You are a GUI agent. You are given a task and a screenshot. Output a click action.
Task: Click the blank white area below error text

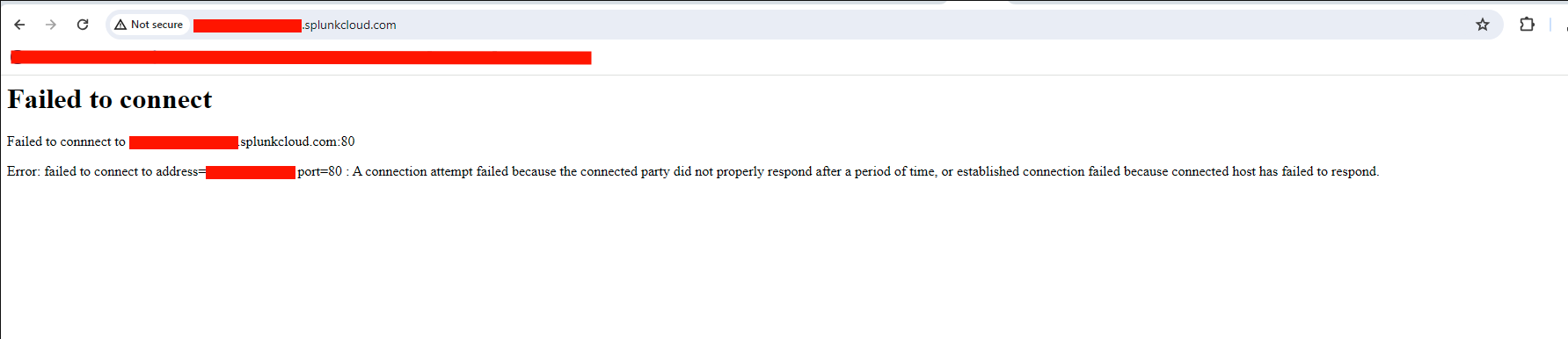coord(783,263)
